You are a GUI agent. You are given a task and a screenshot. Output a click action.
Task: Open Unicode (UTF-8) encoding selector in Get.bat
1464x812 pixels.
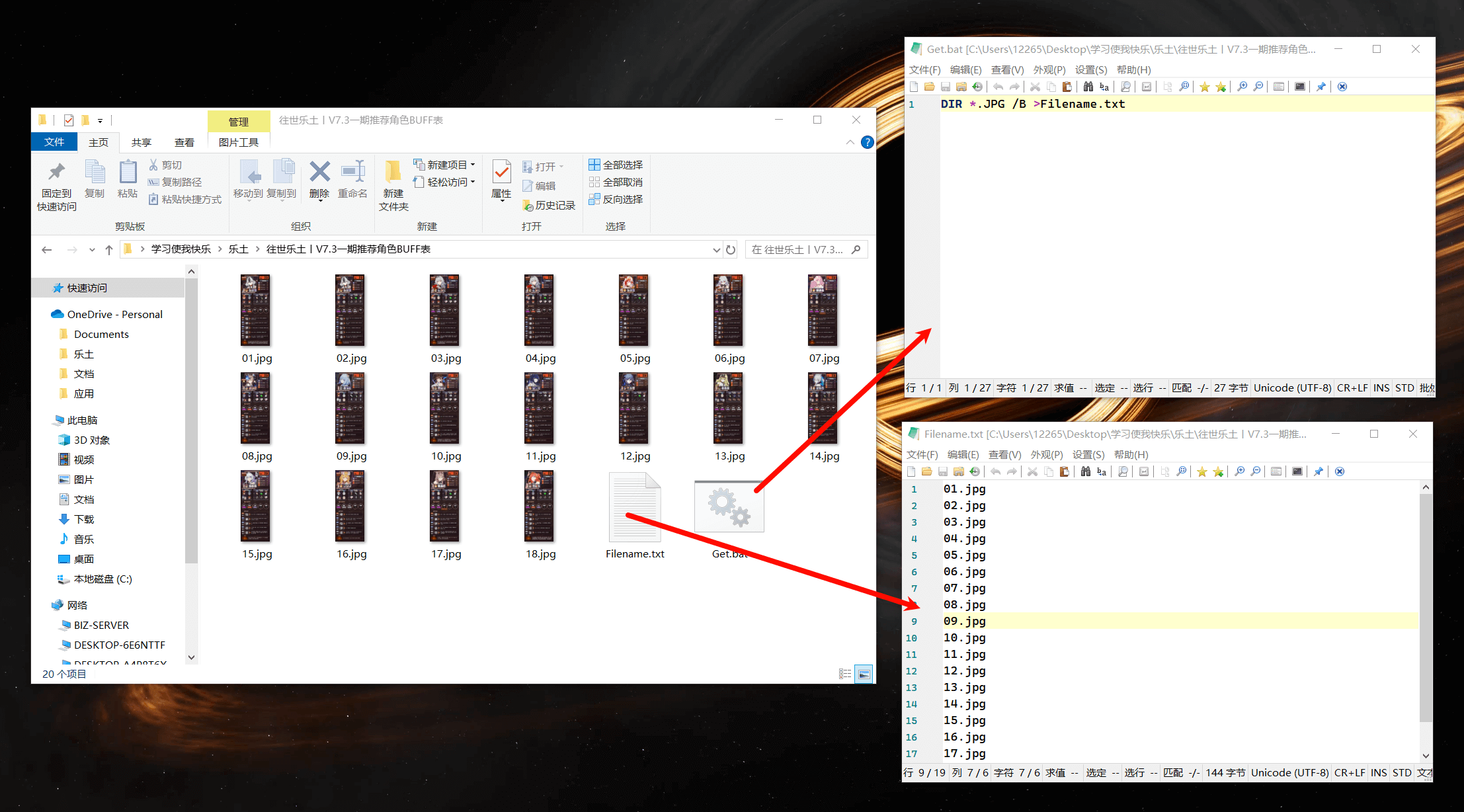(1292, 388)
